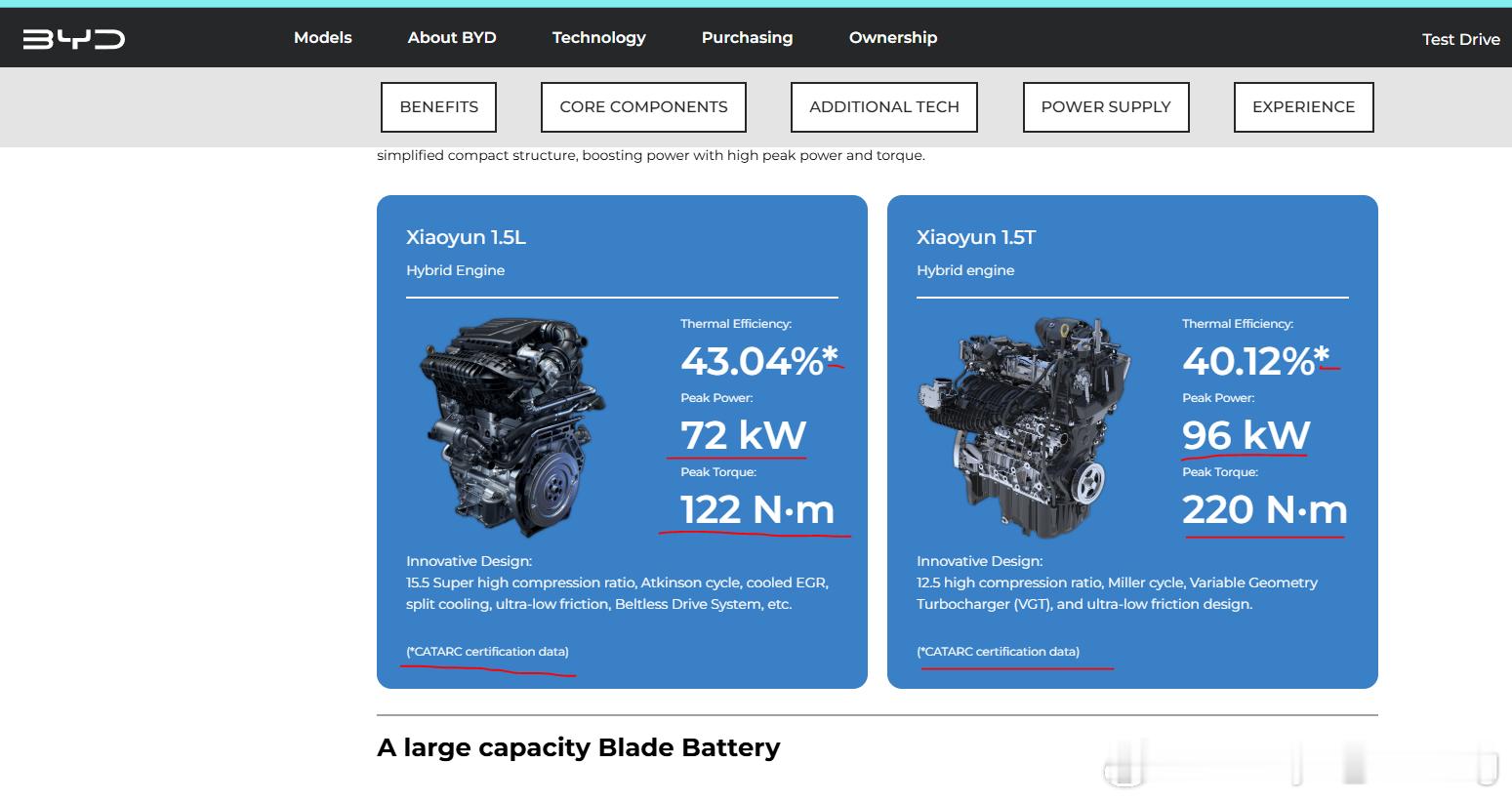The width and height of the screenshot is (1512, 803).
Task: Click the Xiaoyun 1.5T card title
Action: pyautogui.click(x=976, y=237)
